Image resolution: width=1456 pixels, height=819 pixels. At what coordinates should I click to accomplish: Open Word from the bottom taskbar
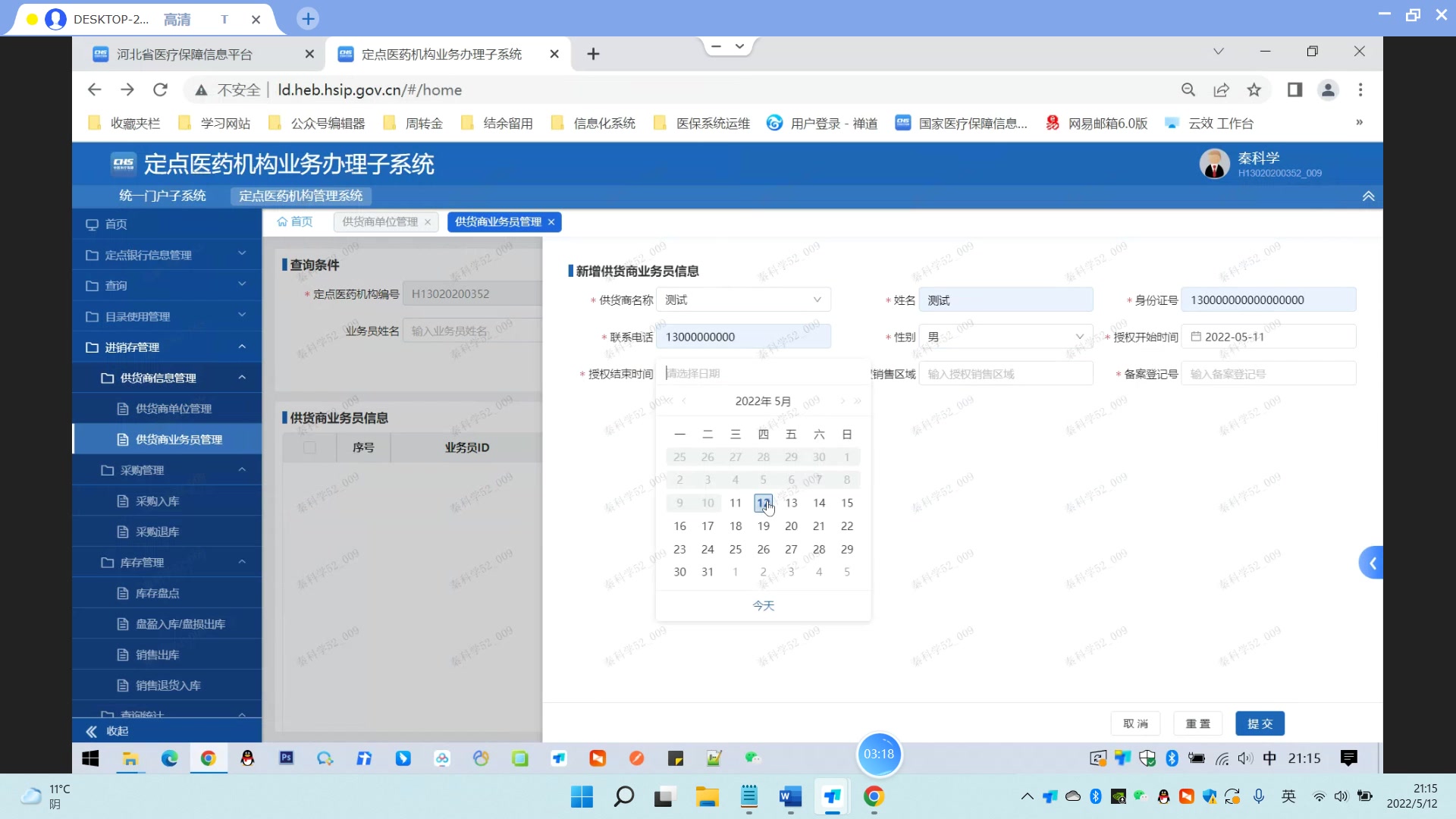(790, 797)
